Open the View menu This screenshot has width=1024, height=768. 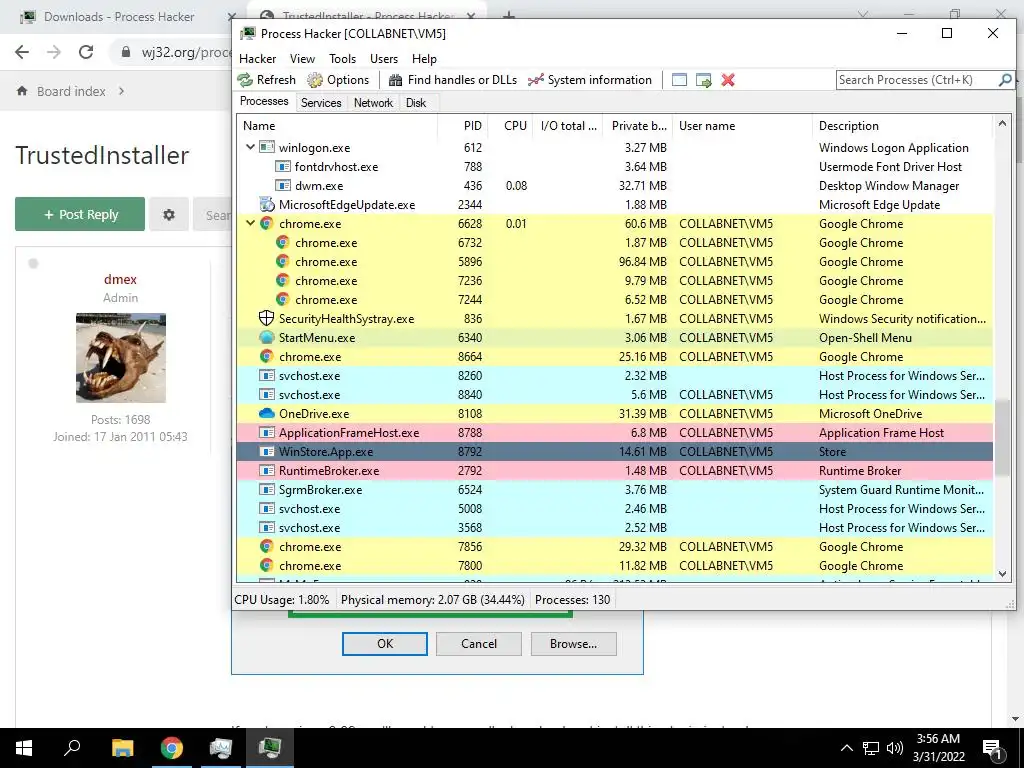[302, 59]
